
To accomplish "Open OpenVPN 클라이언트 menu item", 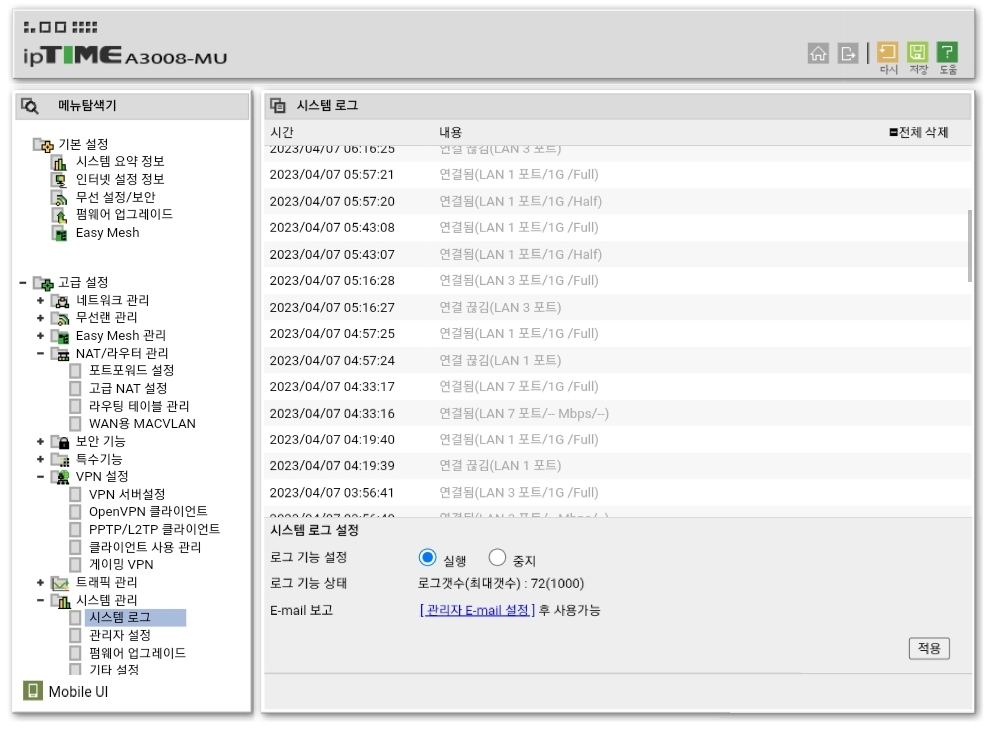I will 148,512.
